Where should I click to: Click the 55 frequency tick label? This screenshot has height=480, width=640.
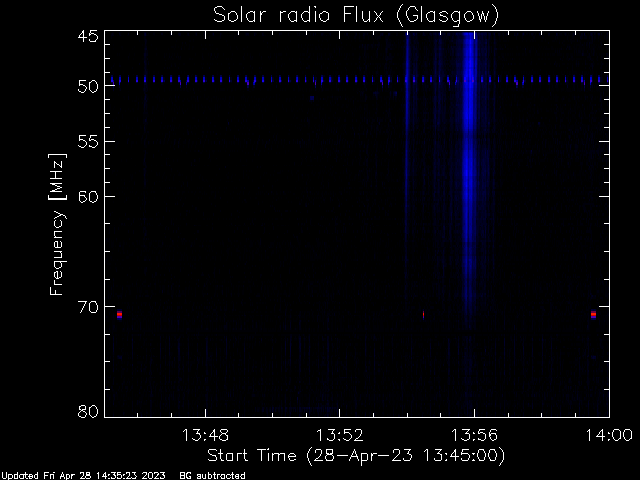point(88,142)
